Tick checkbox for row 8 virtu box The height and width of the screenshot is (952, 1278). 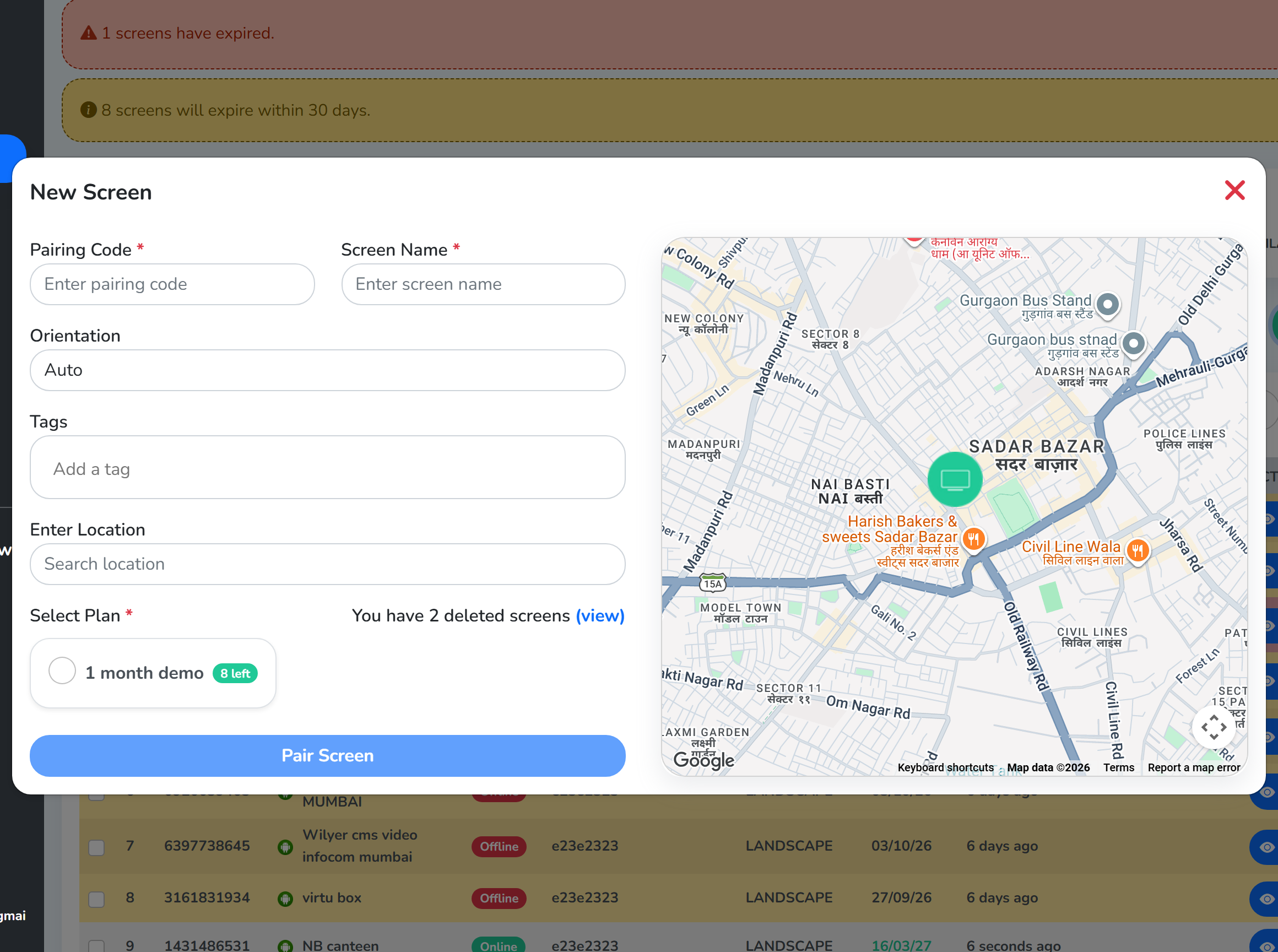coord(96,899)
